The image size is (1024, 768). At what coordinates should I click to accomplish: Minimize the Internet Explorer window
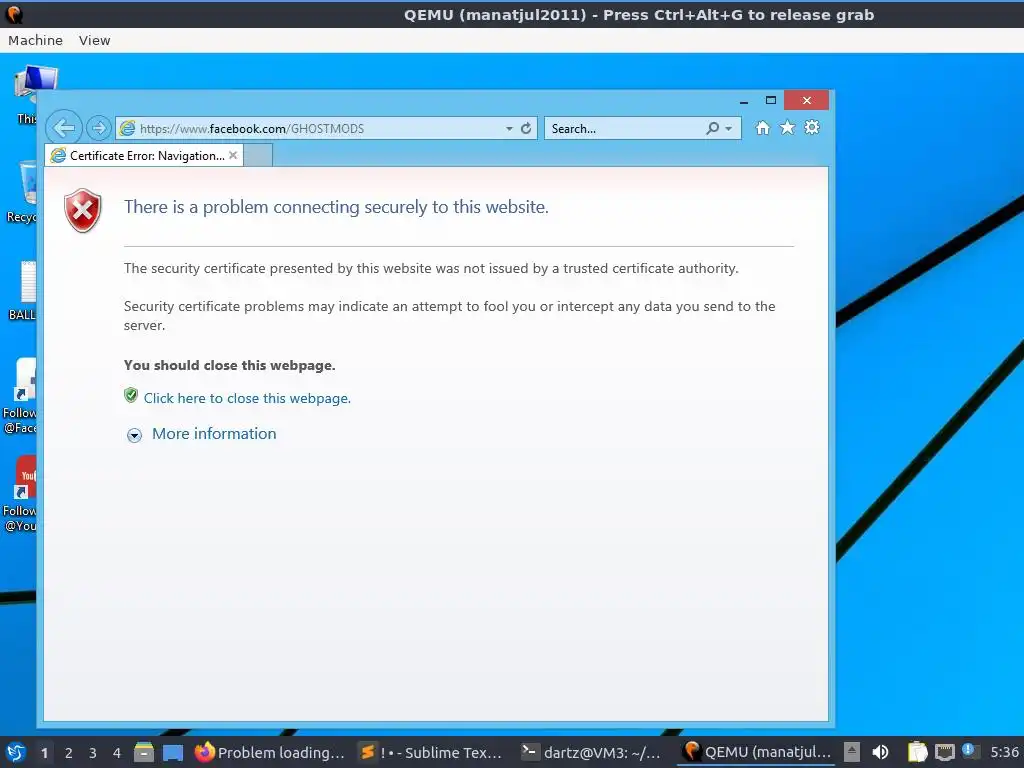pyautogui.click(x=744, y=101)
